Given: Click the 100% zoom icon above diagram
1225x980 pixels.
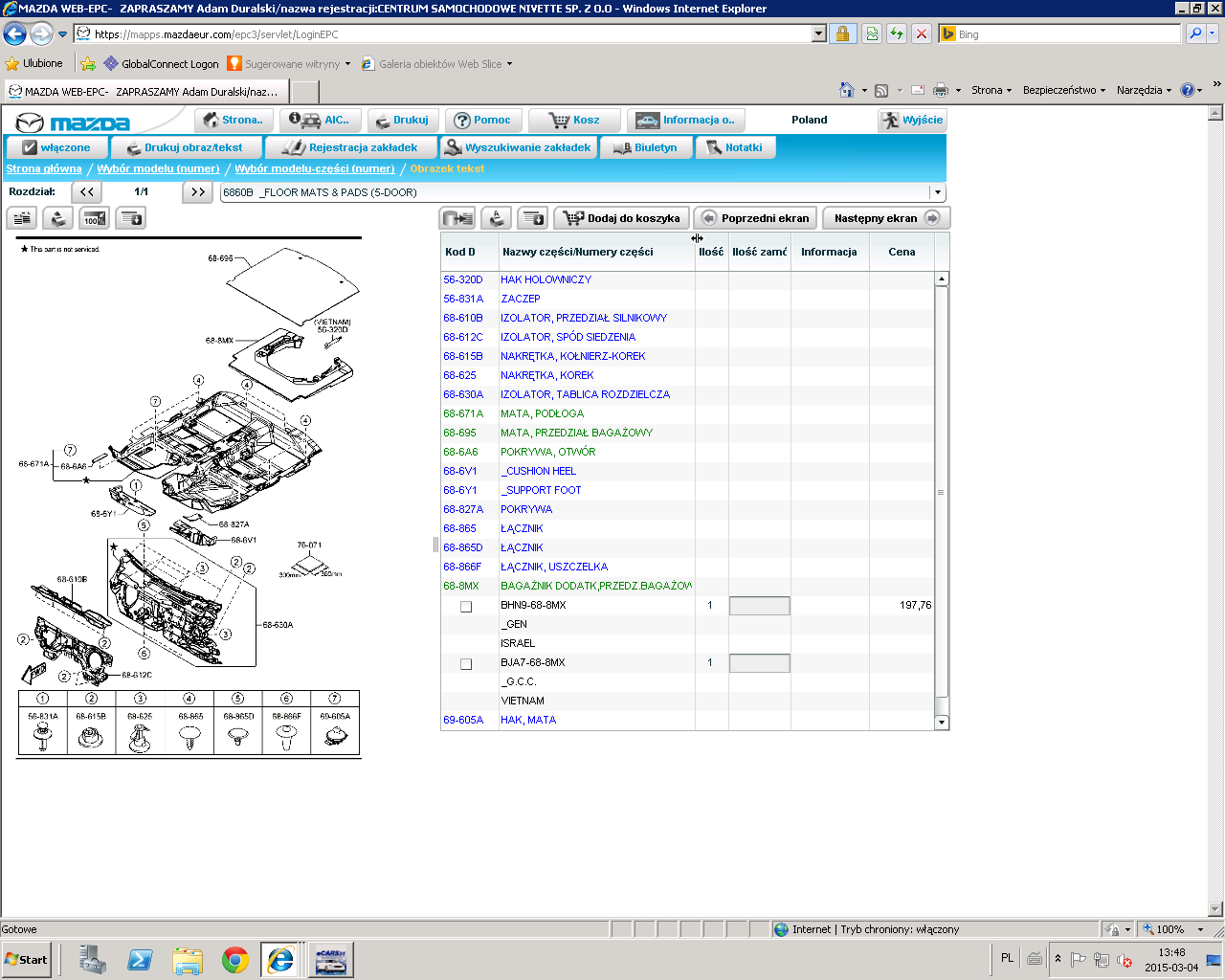Looking at the screenshot, I should click(x=94, y=219).
